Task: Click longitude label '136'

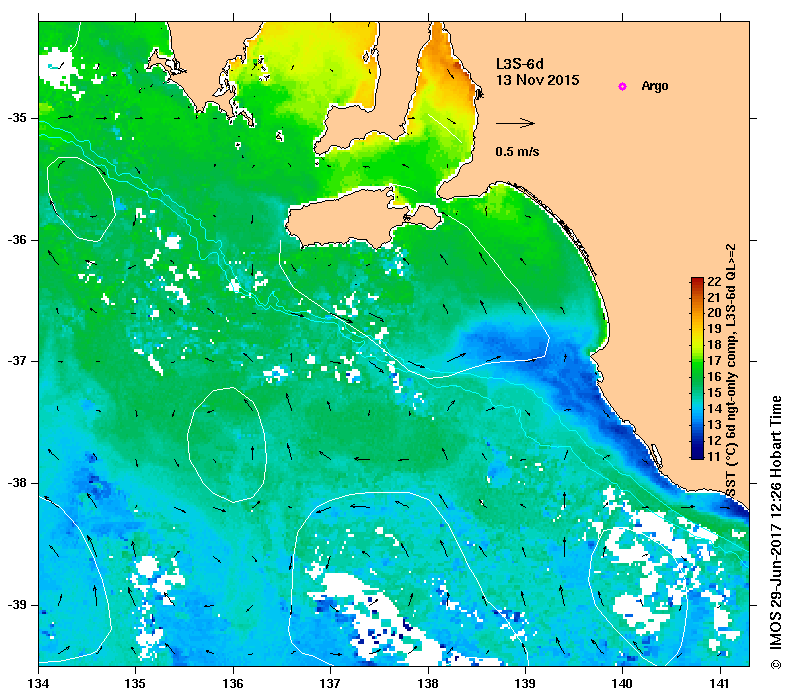Action: (233, 684)
